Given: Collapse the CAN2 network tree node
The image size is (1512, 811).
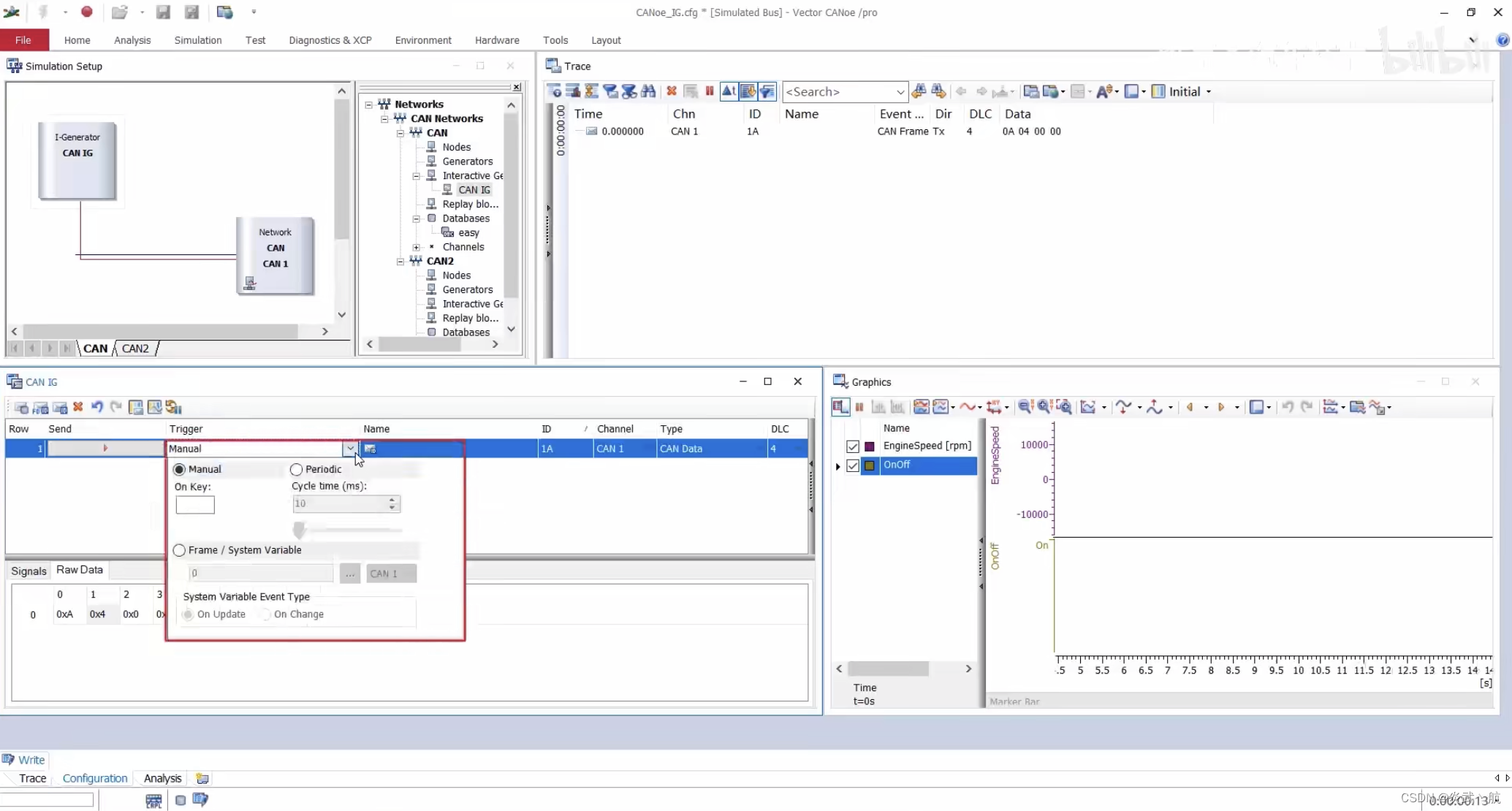Looking at the screenshot, I should [x=400, y=261].
